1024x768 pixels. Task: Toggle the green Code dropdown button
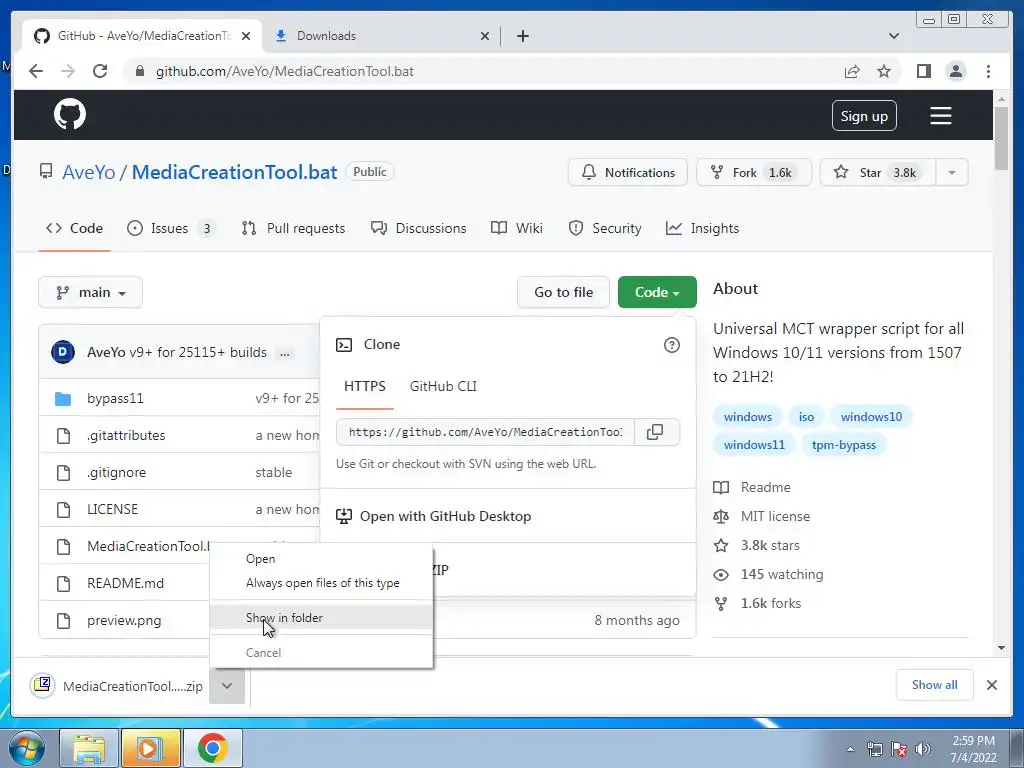pos(657,292)
